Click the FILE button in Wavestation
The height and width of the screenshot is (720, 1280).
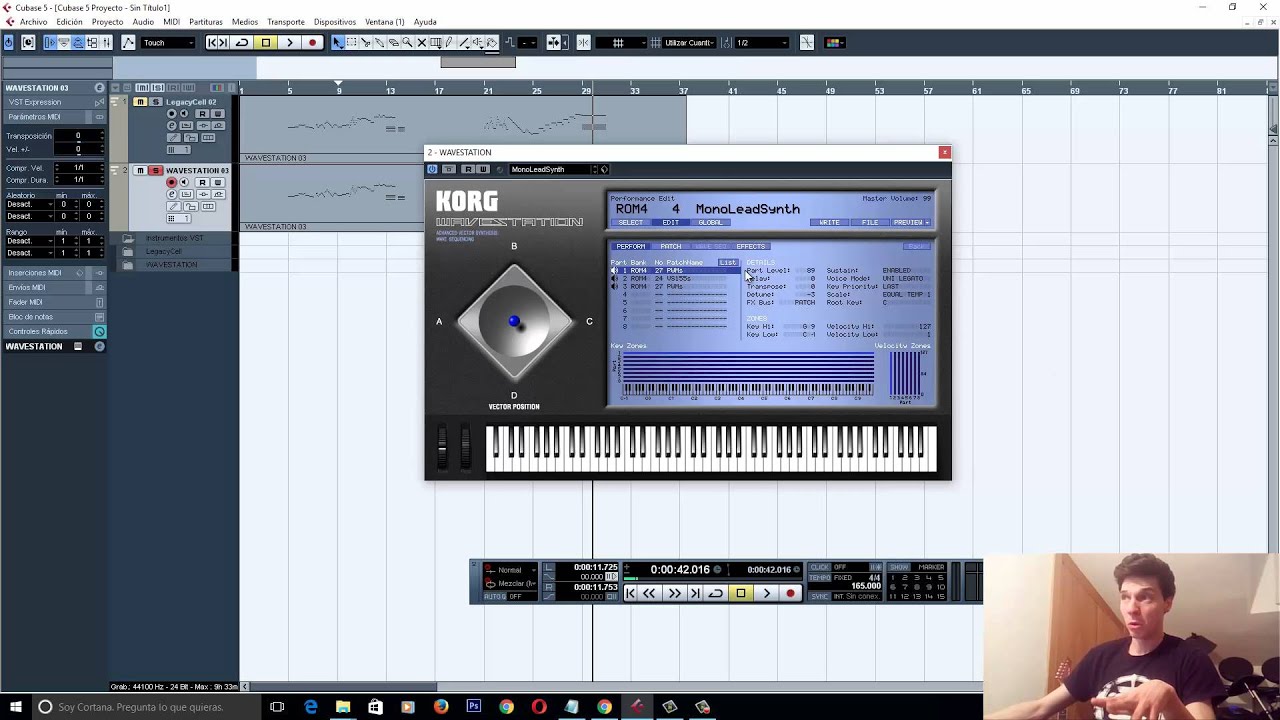870,222
